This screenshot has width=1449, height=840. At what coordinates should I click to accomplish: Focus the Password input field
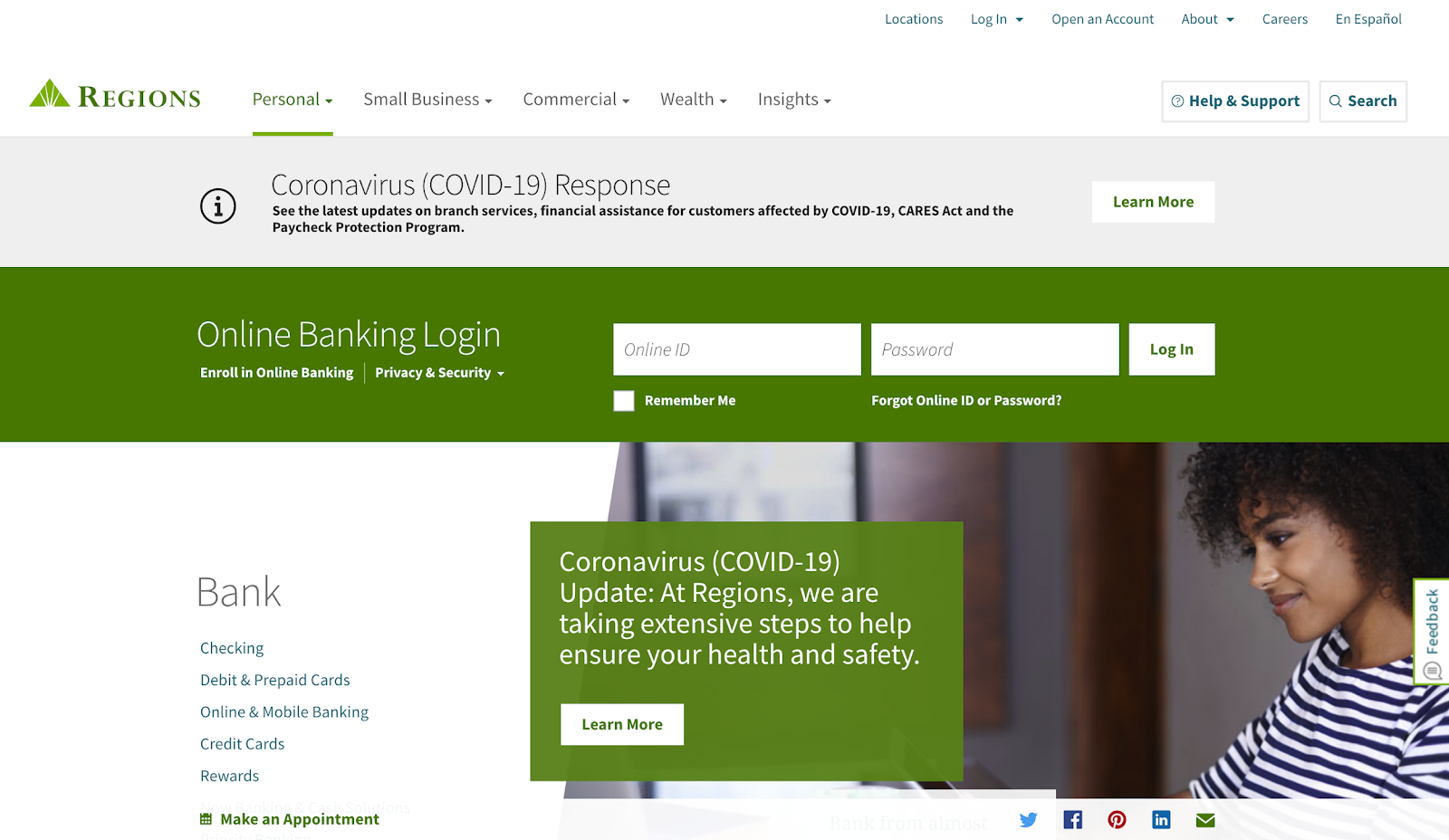coord(995,349)
